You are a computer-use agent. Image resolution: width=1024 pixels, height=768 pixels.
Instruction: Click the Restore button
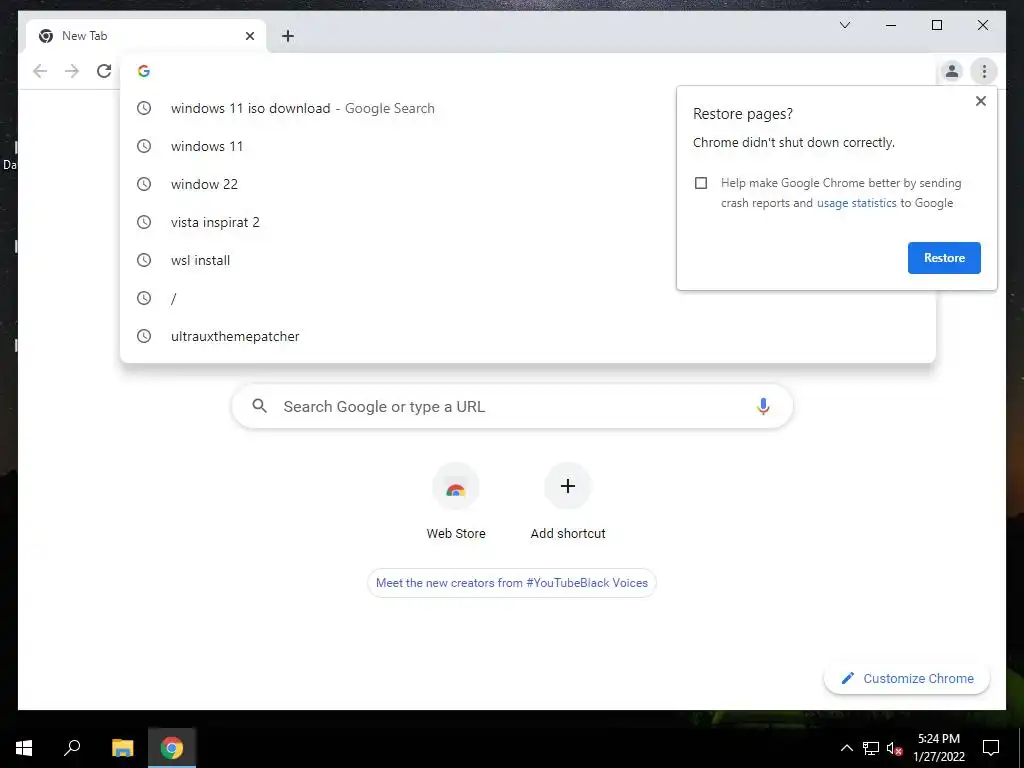coord(944,258)
